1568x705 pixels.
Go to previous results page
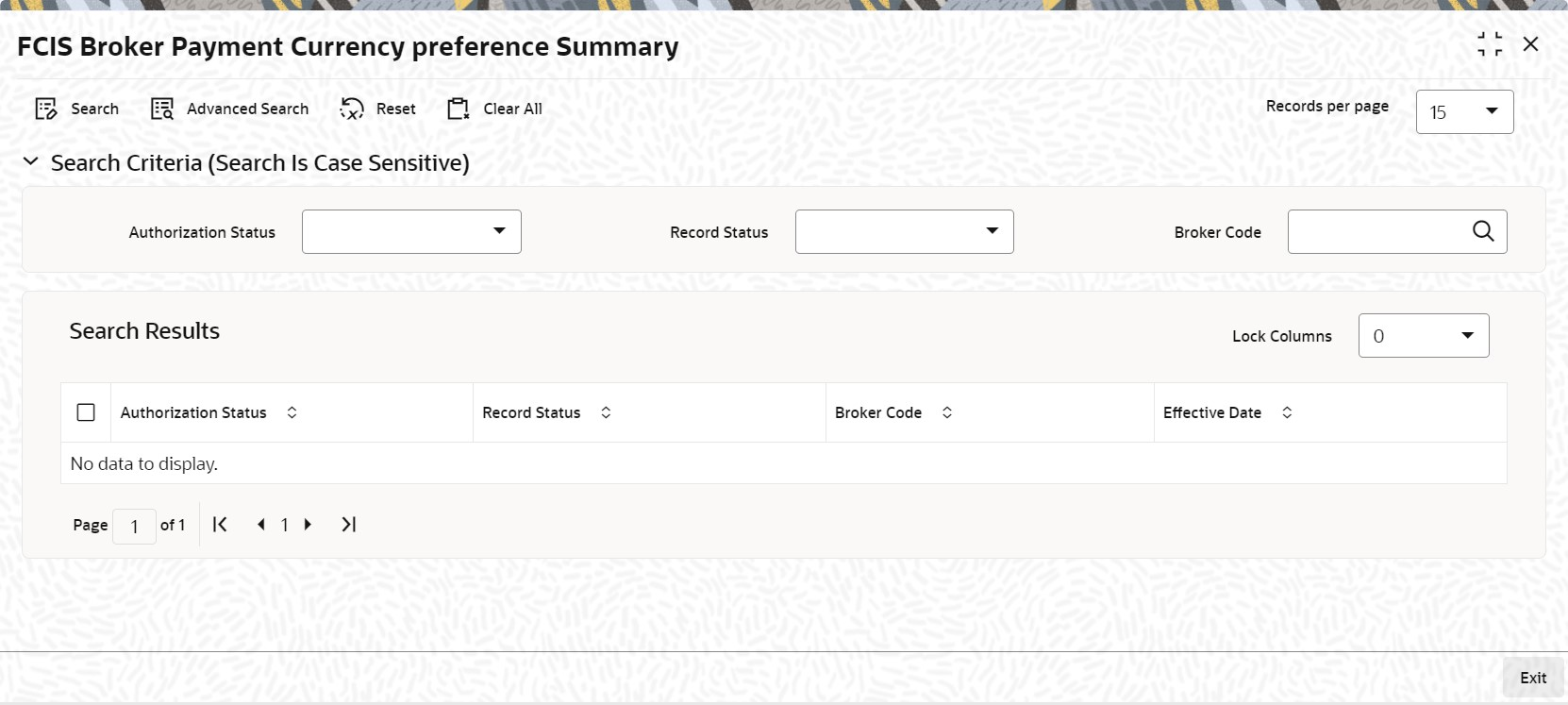tap(261, 525)
